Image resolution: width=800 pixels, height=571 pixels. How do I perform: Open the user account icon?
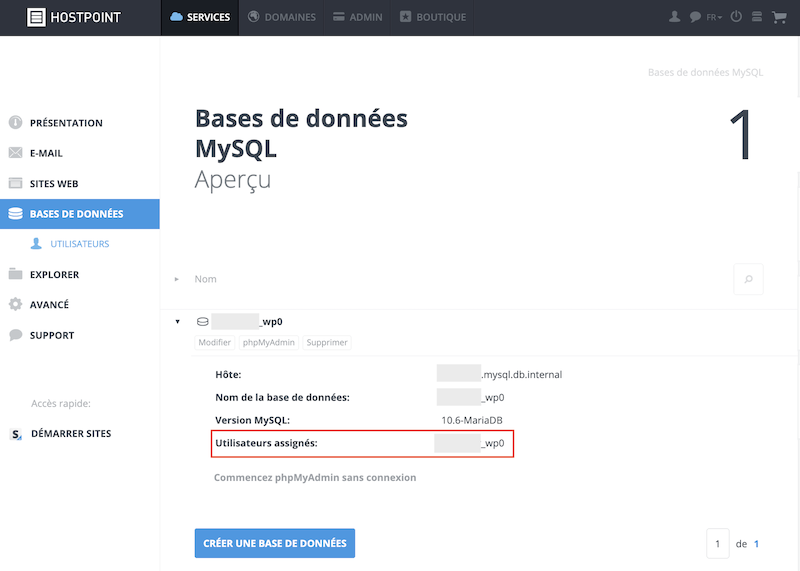674,17
